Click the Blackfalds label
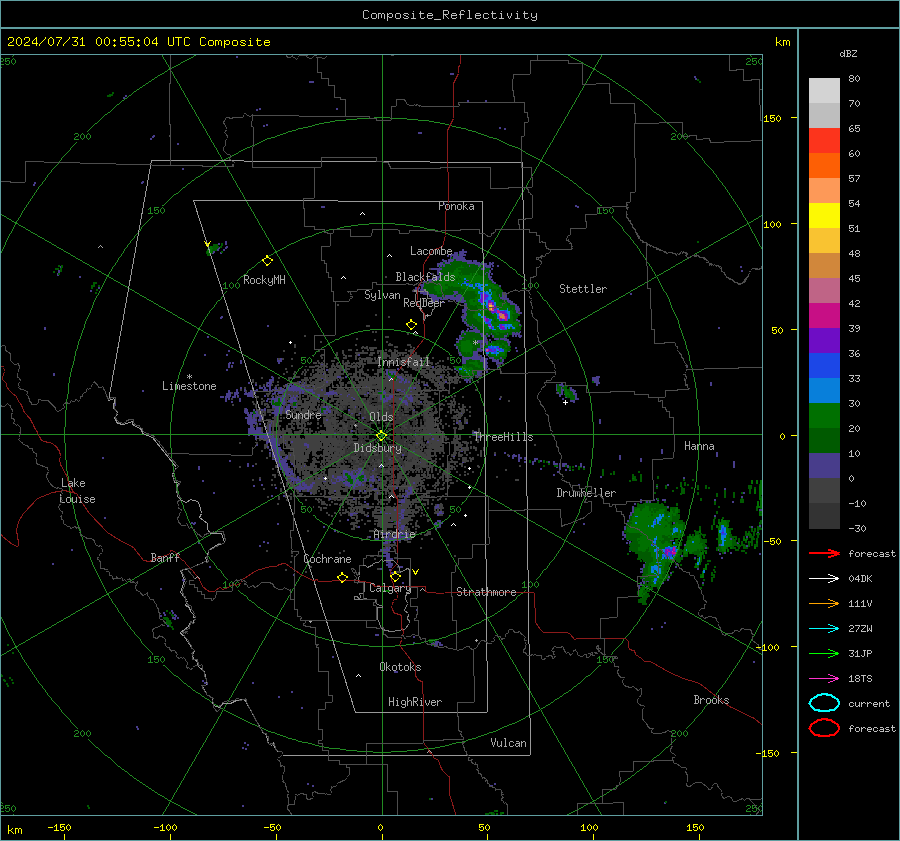The image size is (900, 841). point(425,277)
